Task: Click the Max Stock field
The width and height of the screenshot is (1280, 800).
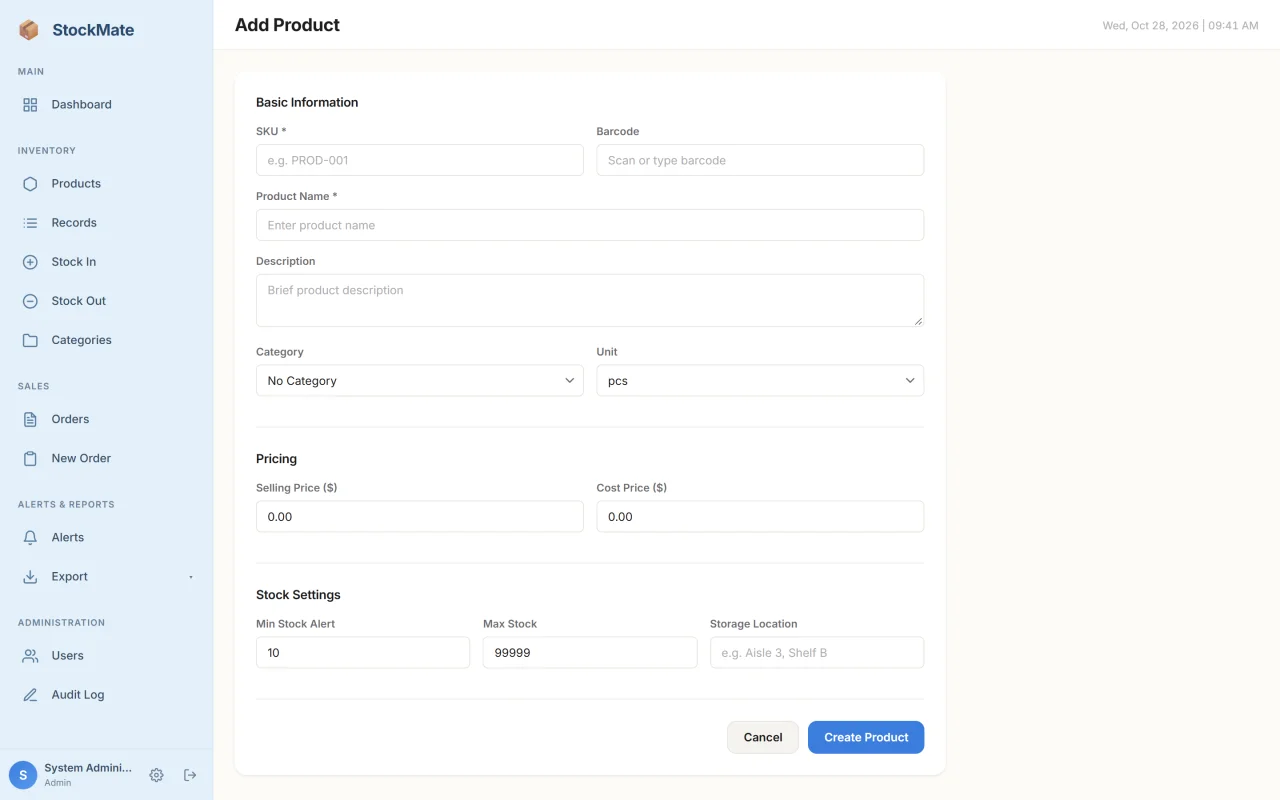Action: tap(590, 653)
